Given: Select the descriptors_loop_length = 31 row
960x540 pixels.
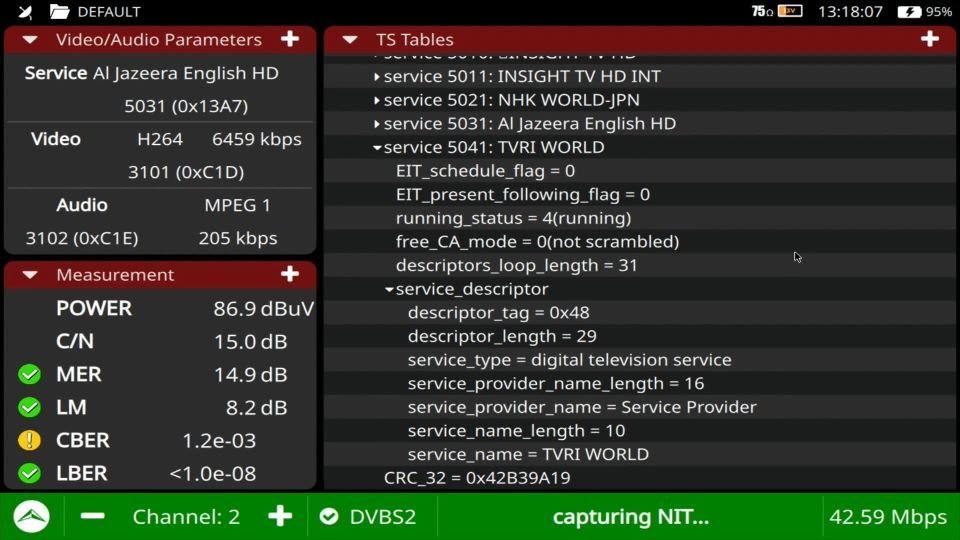Looking at the screenshot, I should [x=640, y=265].
